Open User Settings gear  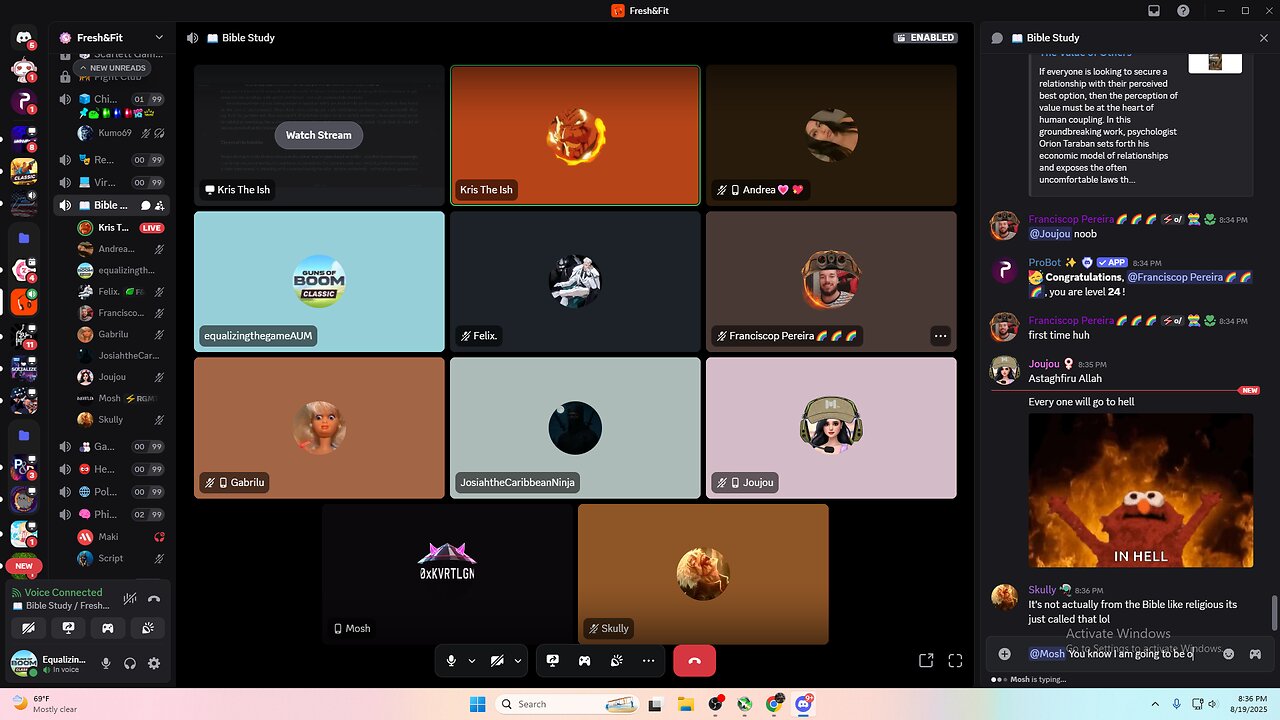[154, 663]
